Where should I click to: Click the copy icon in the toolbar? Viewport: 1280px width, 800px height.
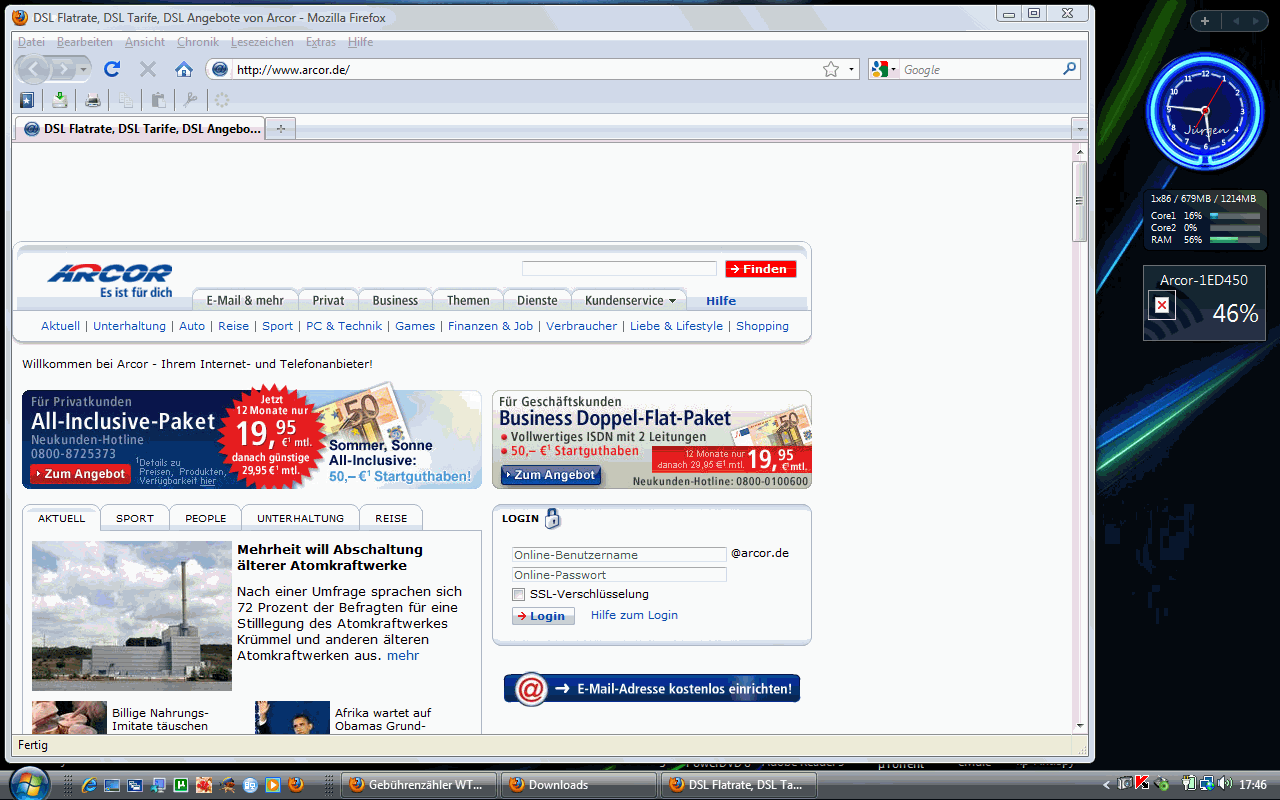pos(126,99)
